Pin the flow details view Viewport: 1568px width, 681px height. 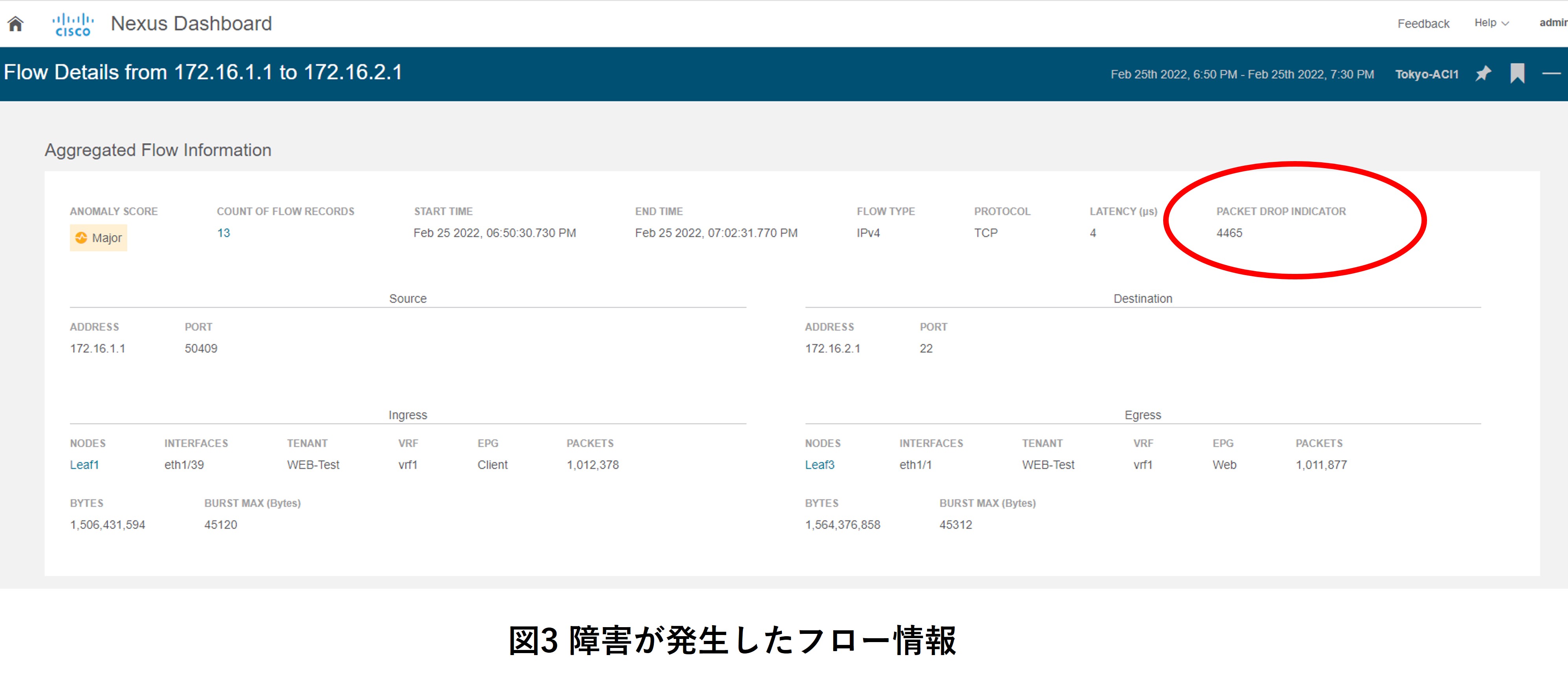click(1484, 74)
